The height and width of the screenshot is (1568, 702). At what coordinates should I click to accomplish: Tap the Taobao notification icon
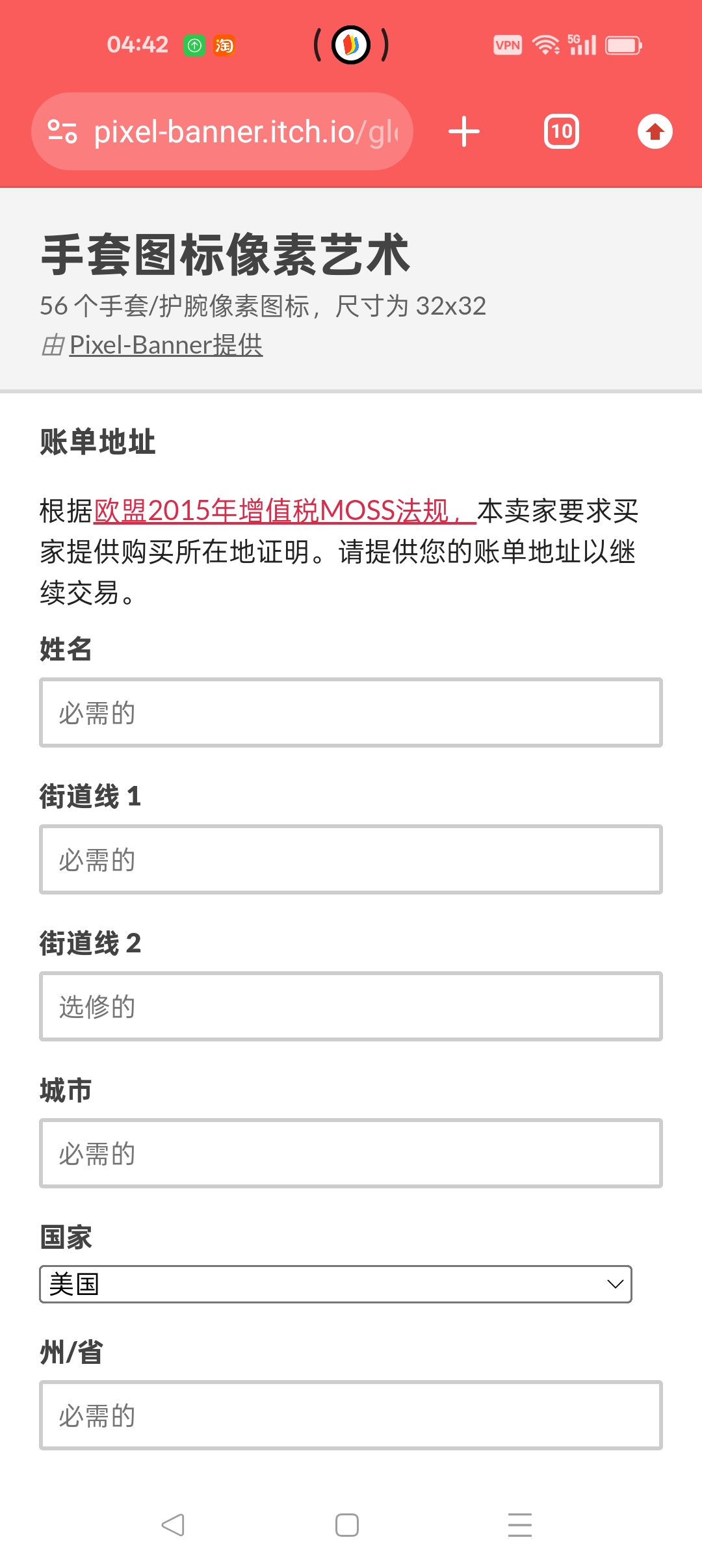224,45
